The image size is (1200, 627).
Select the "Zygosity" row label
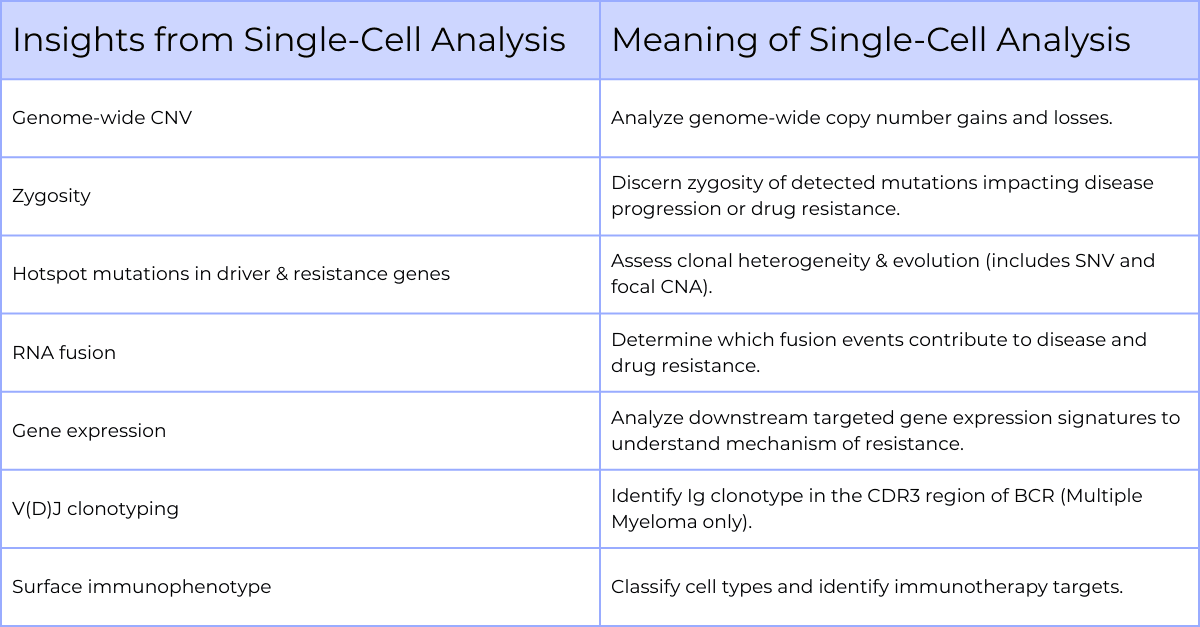click(51, 196)
